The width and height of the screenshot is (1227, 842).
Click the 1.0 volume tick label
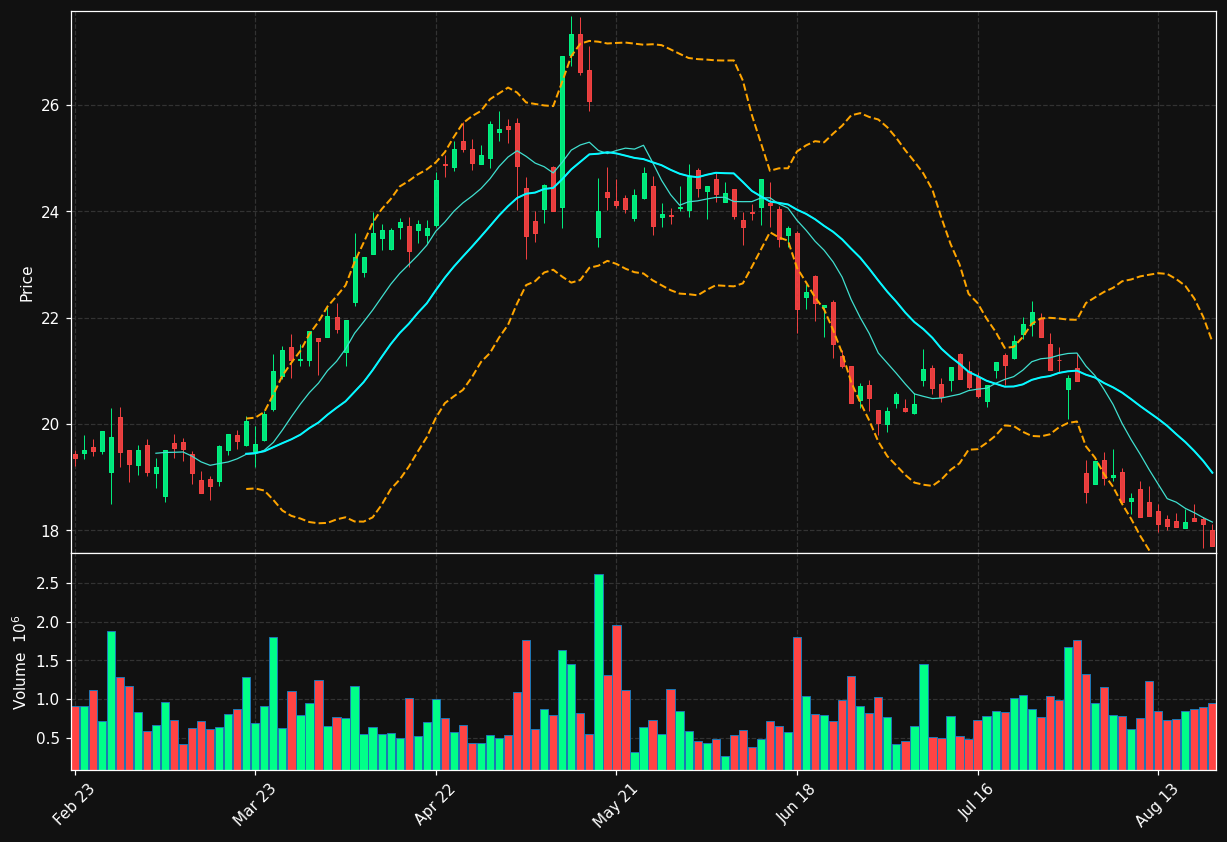[x=50, y=699]
